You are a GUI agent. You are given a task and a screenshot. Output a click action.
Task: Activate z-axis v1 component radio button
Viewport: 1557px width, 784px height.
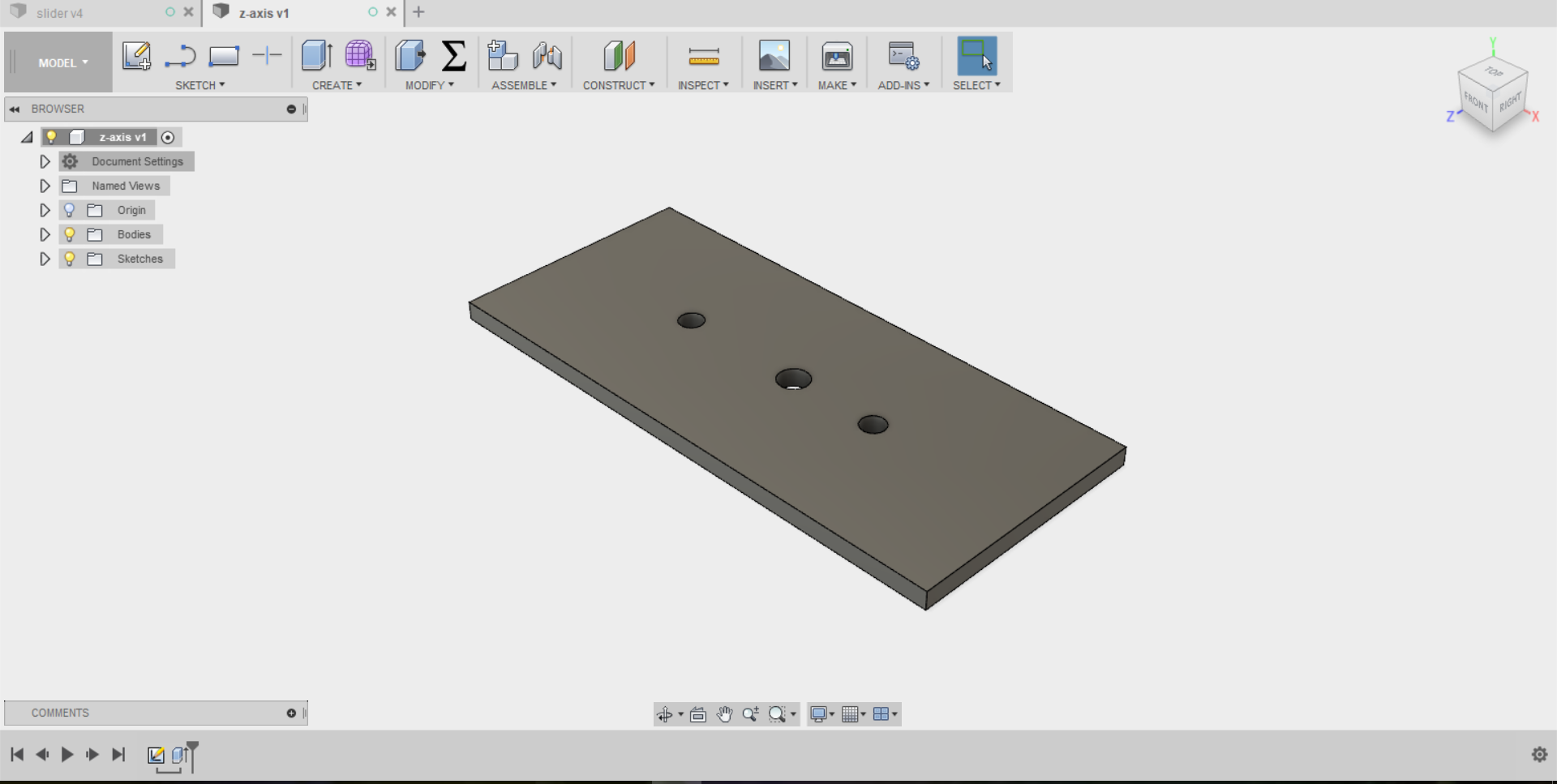tap(168, 138)
